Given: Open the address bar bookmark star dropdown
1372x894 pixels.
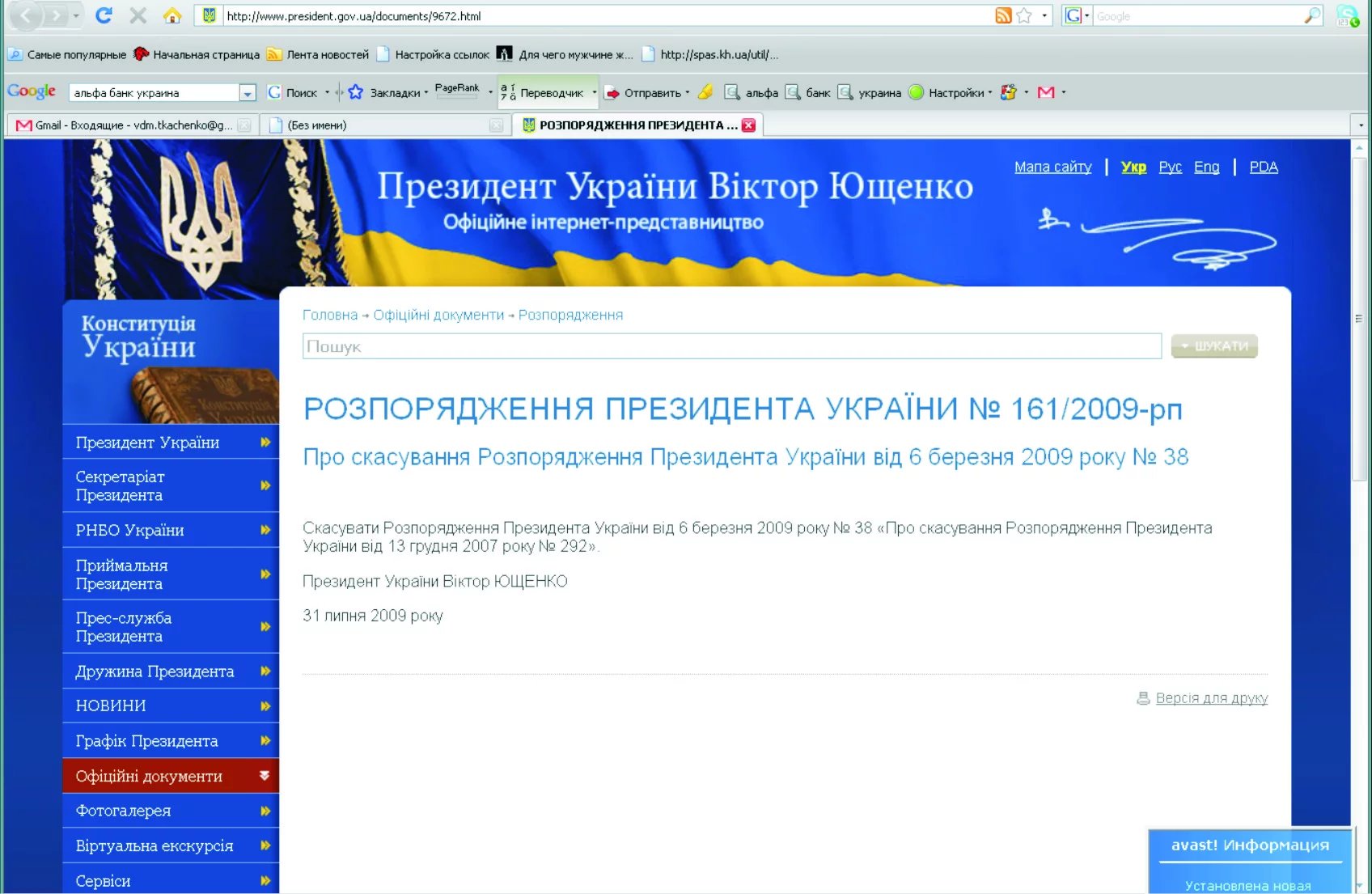Looking at the screenshot, I should [1044, 15].
